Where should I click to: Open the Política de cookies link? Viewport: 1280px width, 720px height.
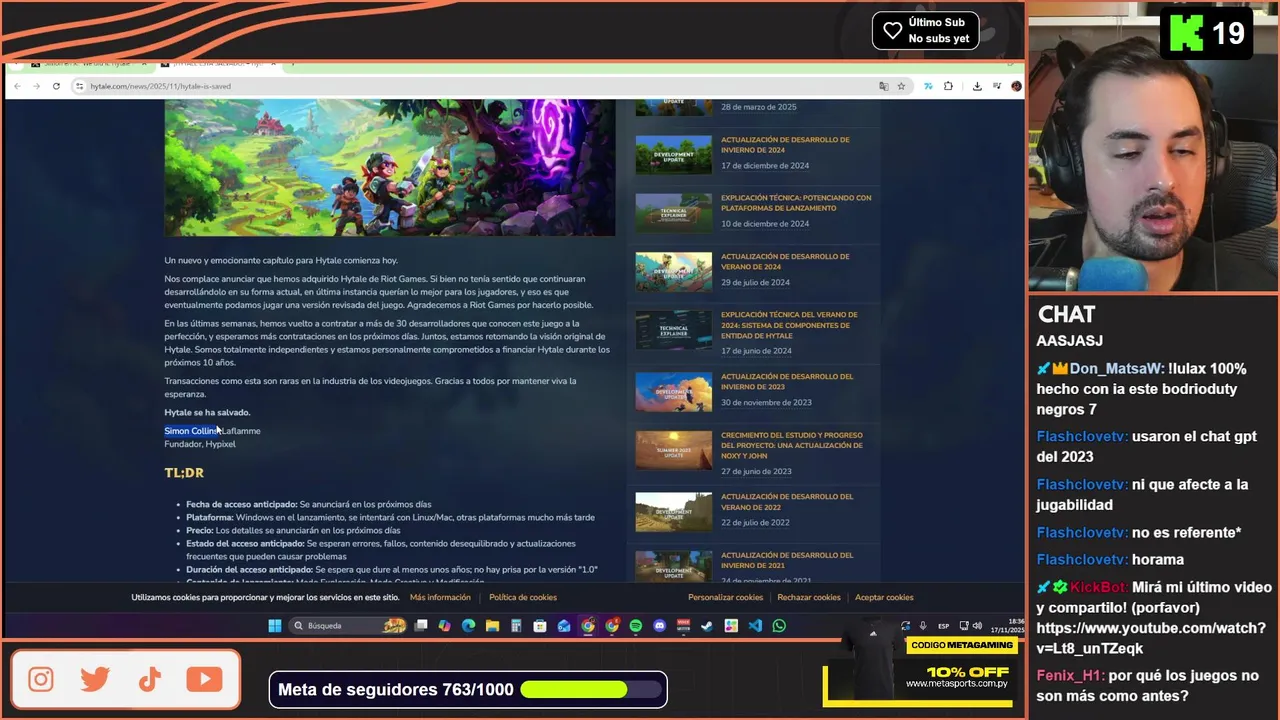coord(523,597)
